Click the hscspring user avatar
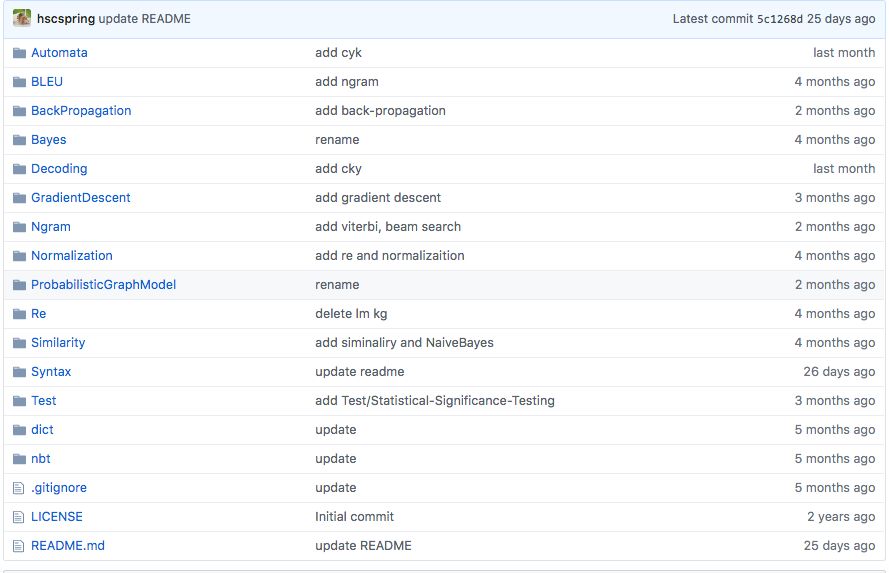The height and width of the screenshot is (573, 889). 22,18
